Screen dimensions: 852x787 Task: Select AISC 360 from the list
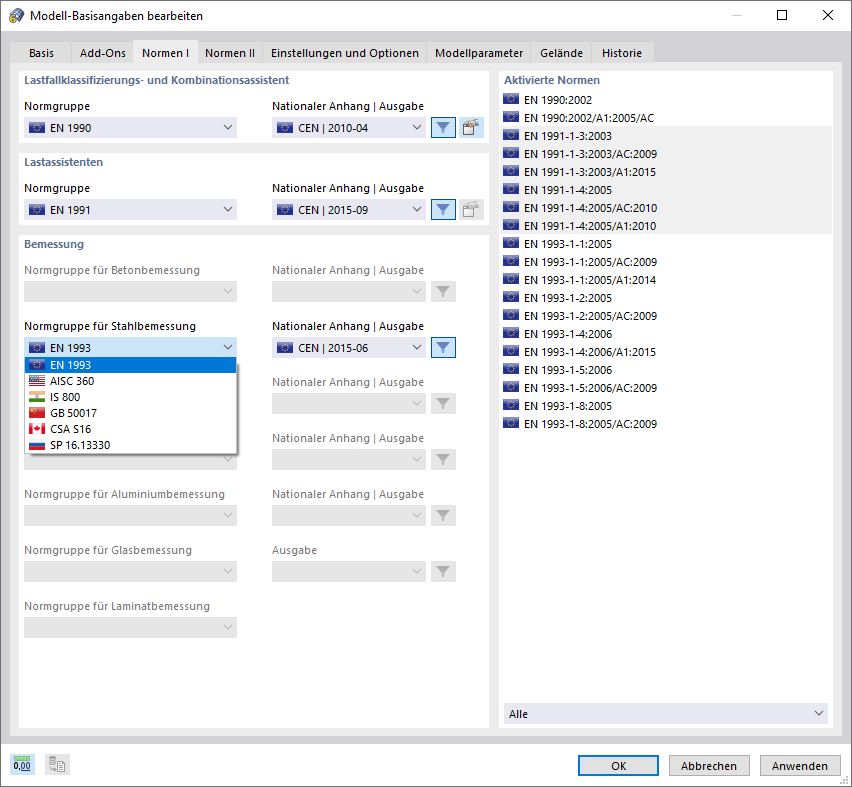pos(130,381)
